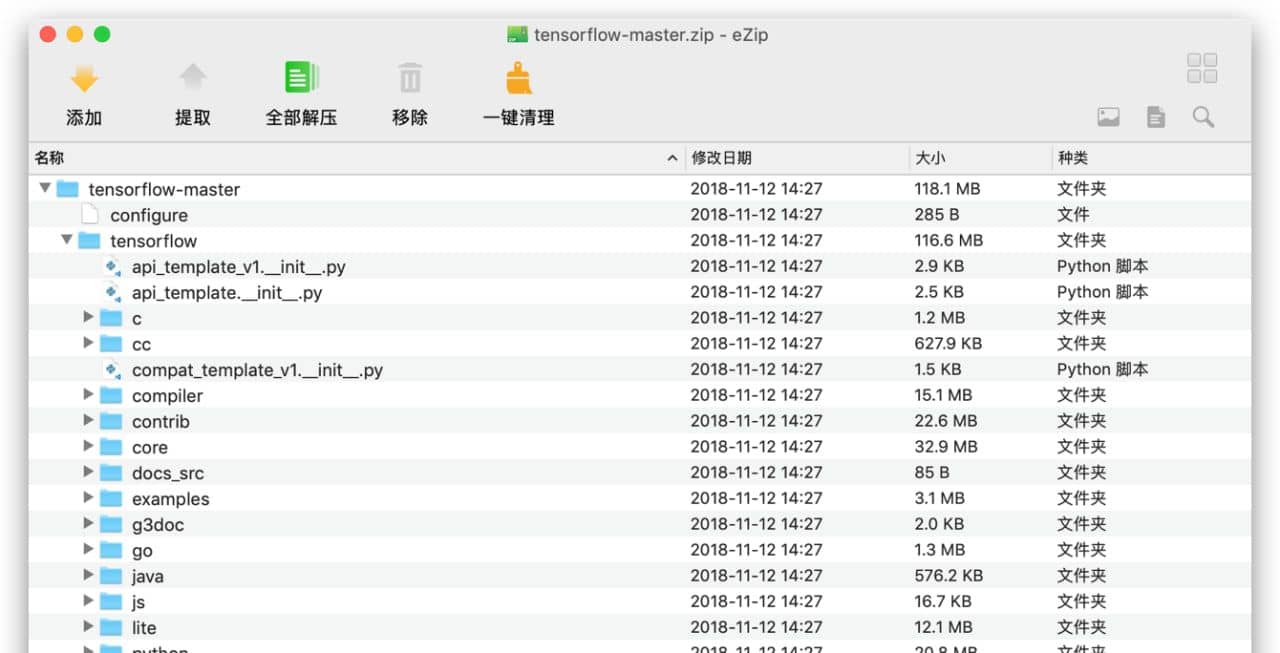Select the configure file row
This screenshot has width=1280, height=653.
coord(640,214)
